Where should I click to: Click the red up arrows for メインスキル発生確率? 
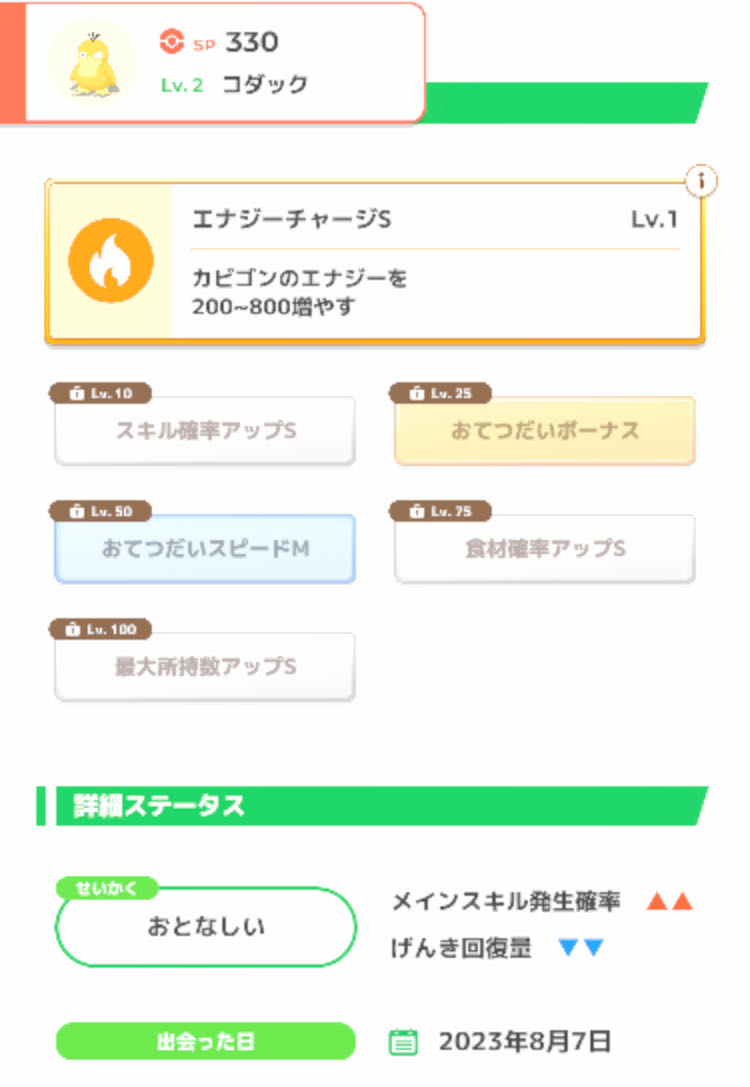(669, 902)
